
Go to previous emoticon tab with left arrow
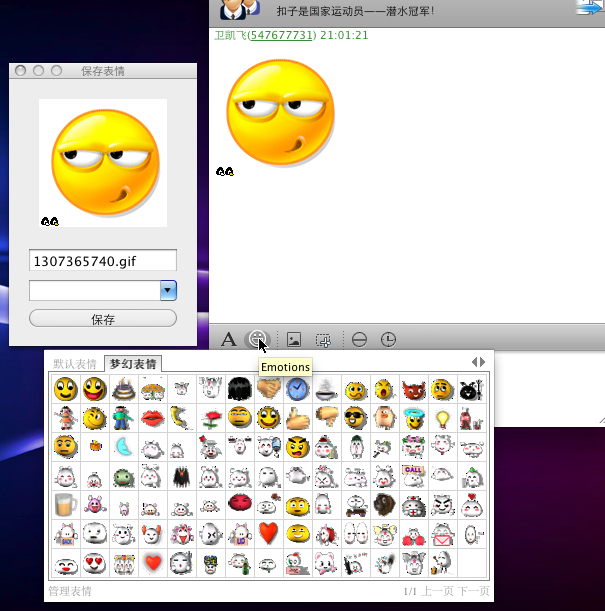[474, 362]
